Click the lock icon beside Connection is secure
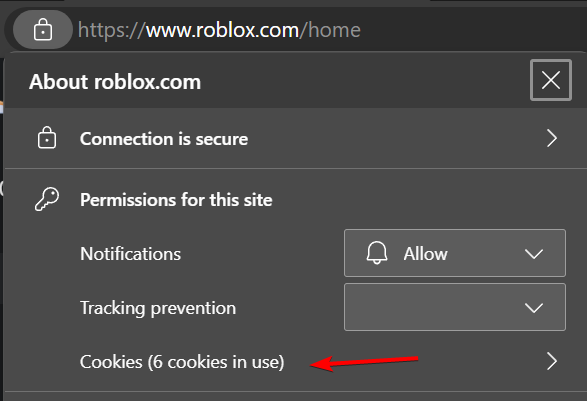 (x=47, y=138)
